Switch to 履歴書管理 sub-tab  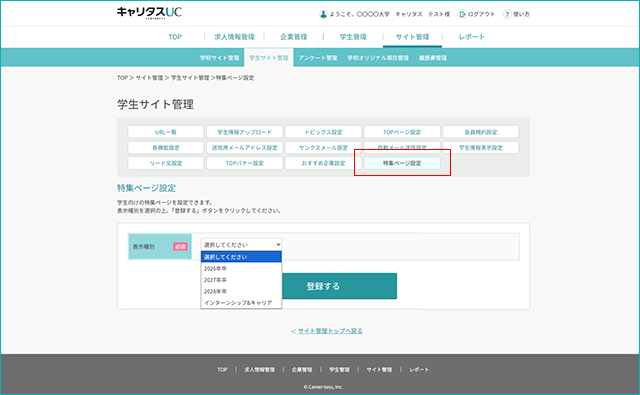[433, 58]
